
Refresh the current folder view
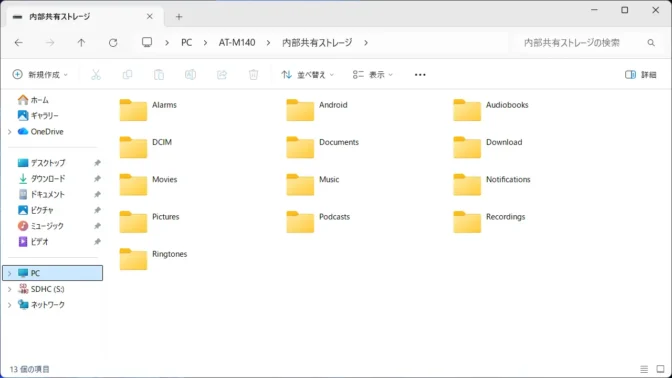click(113, 42)
